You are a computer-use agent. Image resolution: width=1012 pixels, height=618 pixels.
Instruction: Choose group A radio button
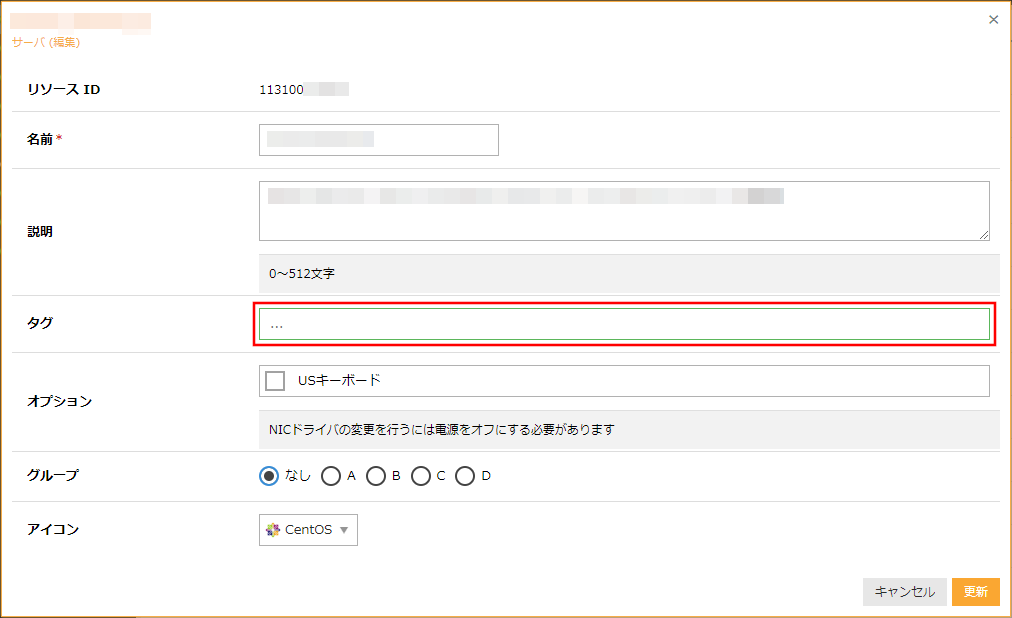331,476
